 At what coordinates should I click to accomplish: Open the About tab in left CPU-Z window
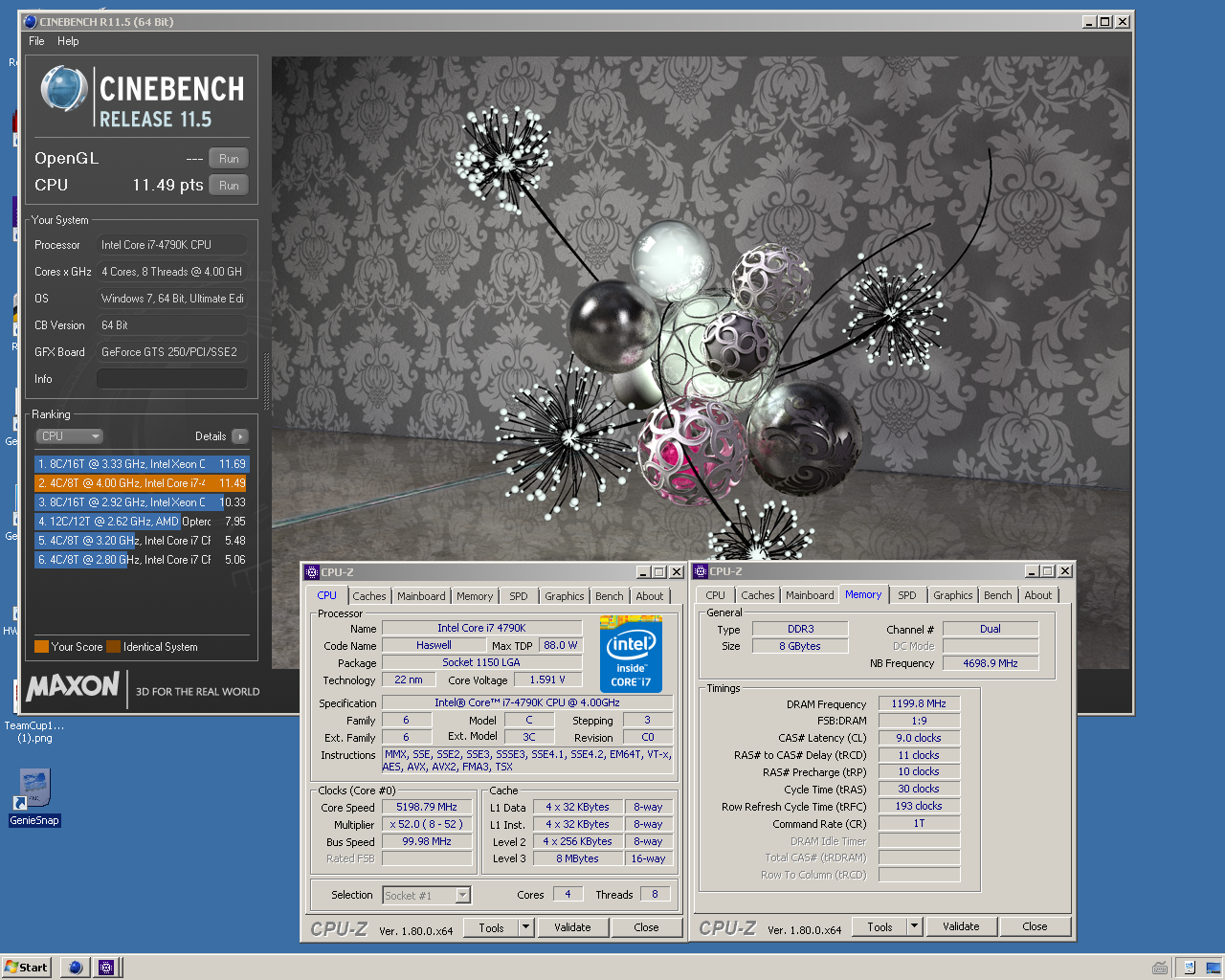tap(650, 596)
